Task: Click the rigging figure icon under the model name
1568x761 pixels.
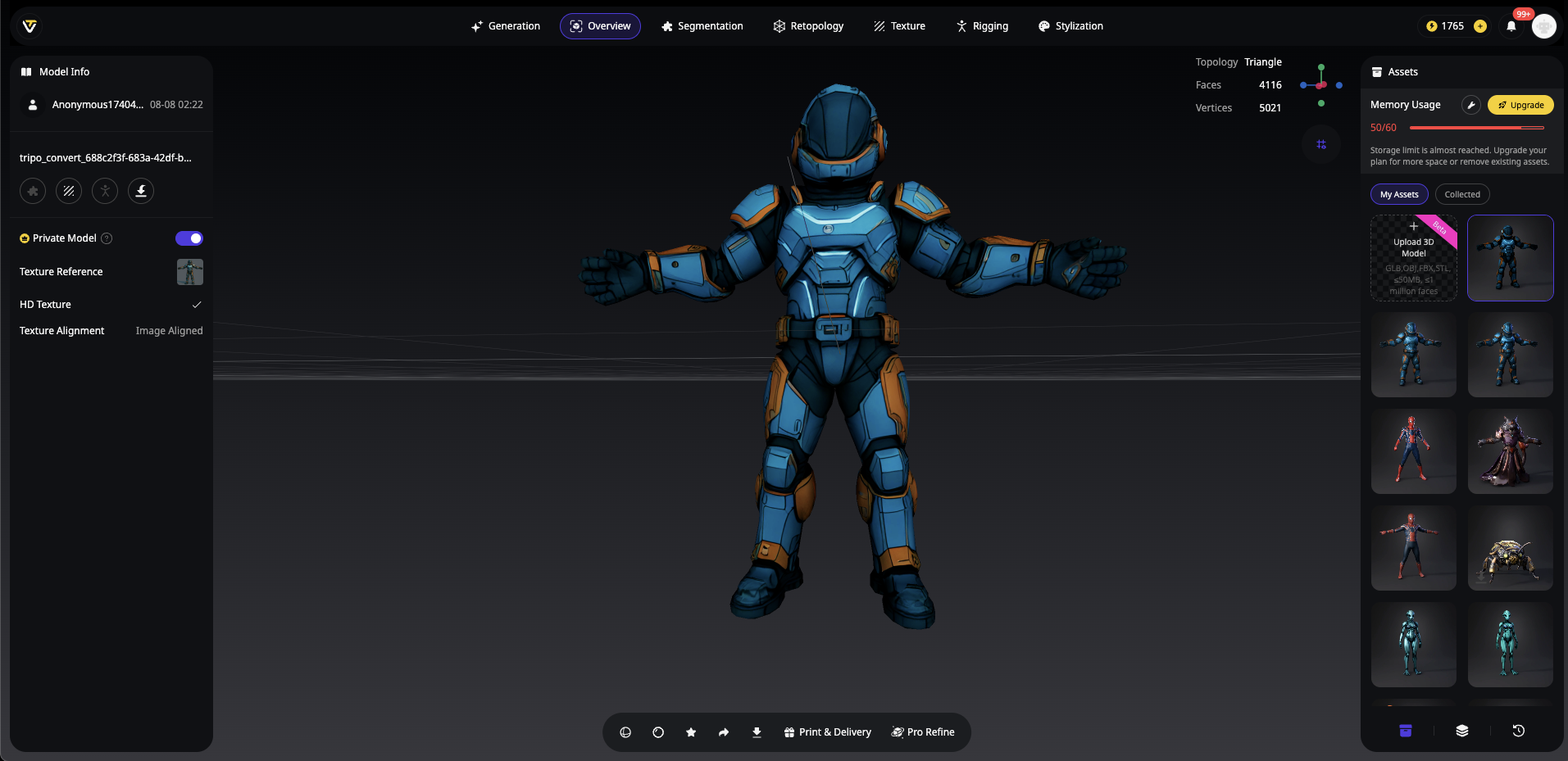Action: pos(105,191)
